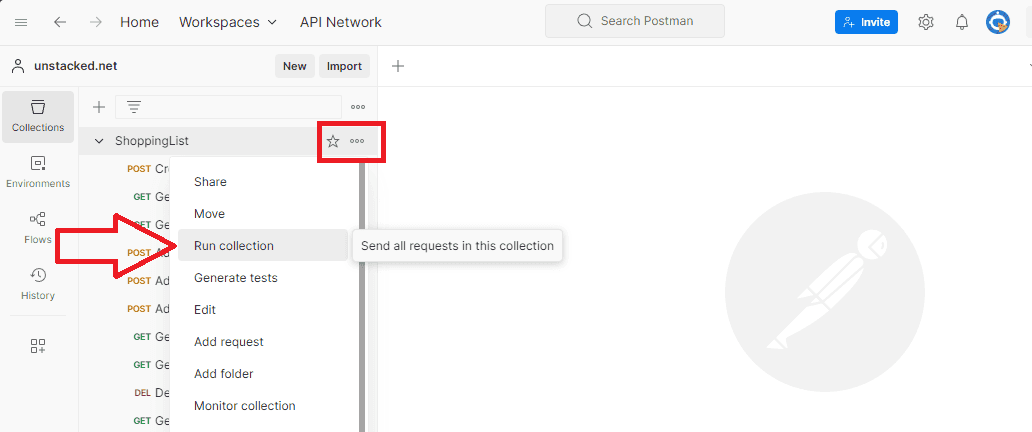Choose Generate tests menu entry
The width and height of the screenshot is (1032, 432).
(x=236, y=278)
